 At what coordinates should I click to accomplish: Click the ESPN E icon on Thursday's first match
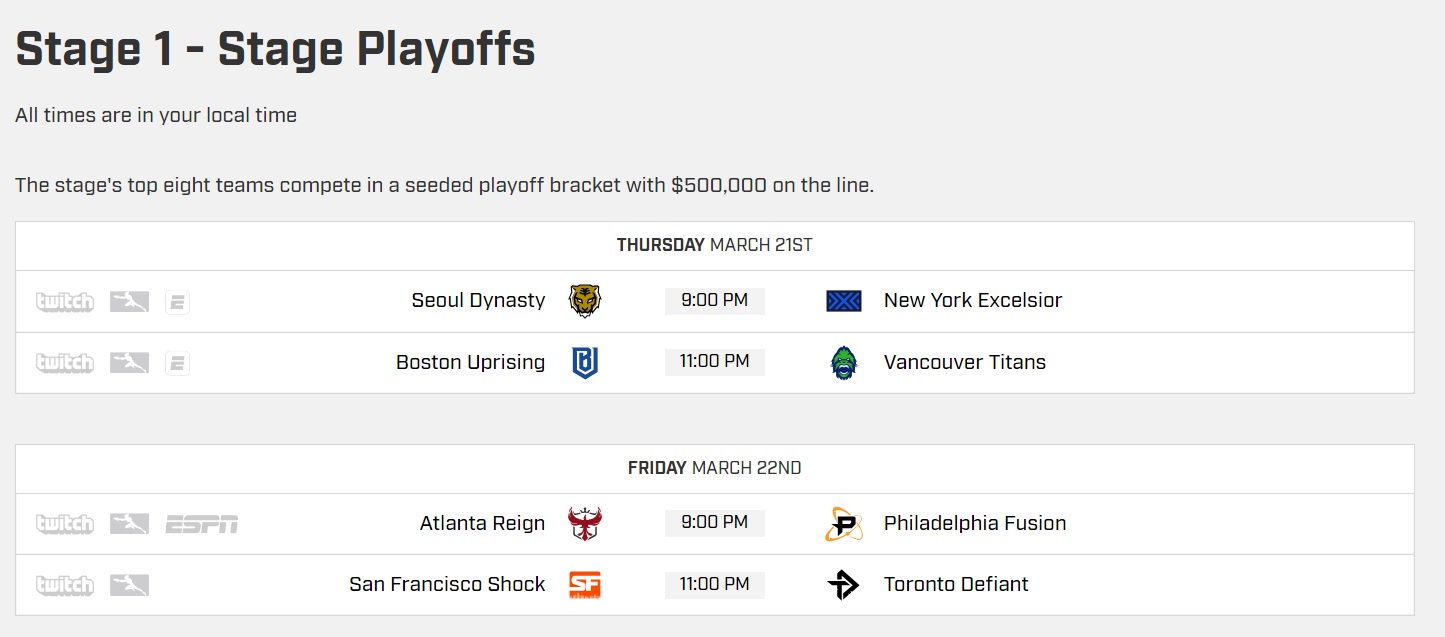[177, 301]
